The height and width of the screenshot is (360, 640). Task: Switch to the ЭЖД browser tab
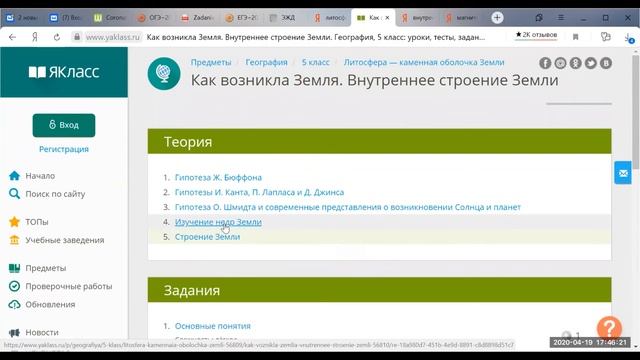pos(286,18)
